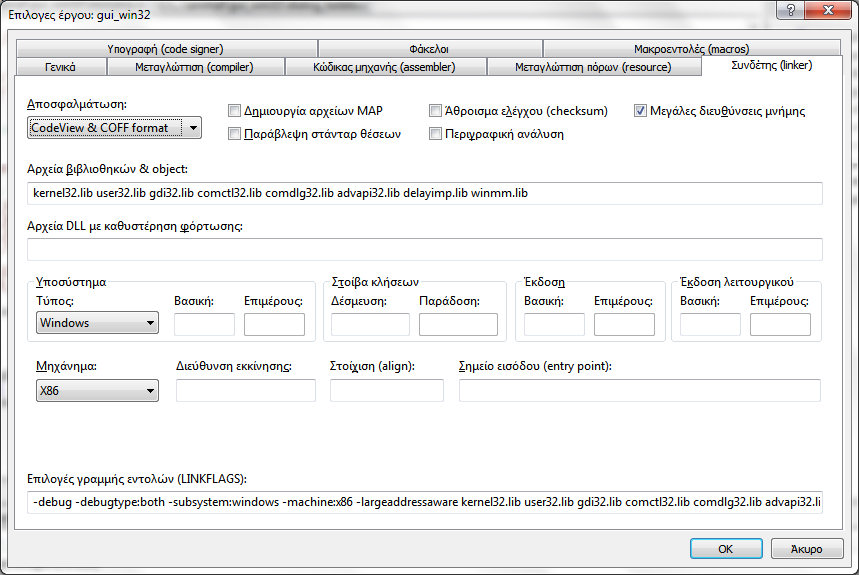Screen dimensions: 859x575
Task: Open the Μηχάνημα X86 dropdown
Action: 98,390
